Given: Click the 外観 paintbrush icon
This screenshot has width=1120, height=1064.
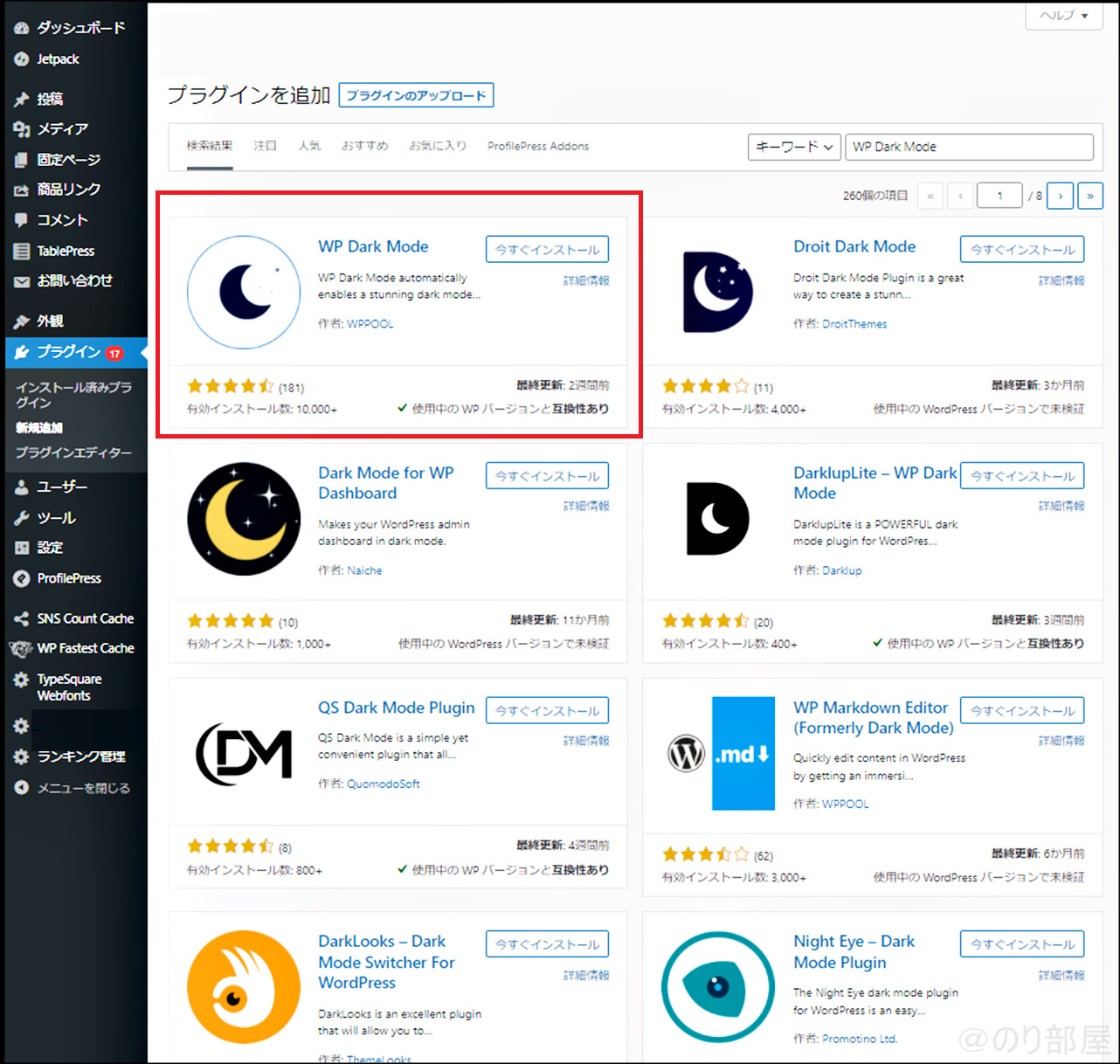Looking at the screenshot, I should point(22,321).
